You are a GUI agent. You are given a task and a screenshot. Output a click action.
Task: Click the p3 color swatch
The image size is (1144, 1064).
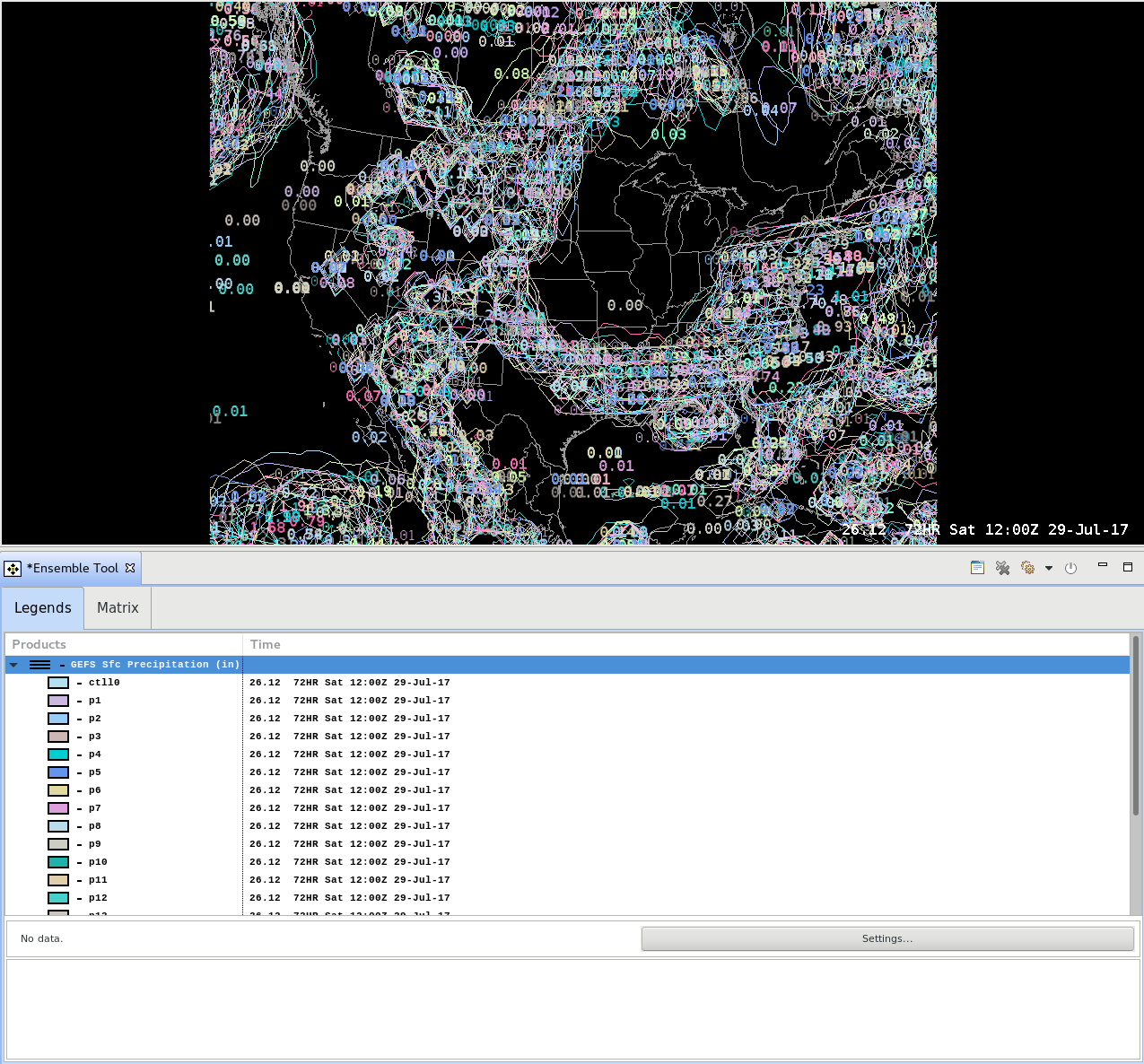coord(58,737)
